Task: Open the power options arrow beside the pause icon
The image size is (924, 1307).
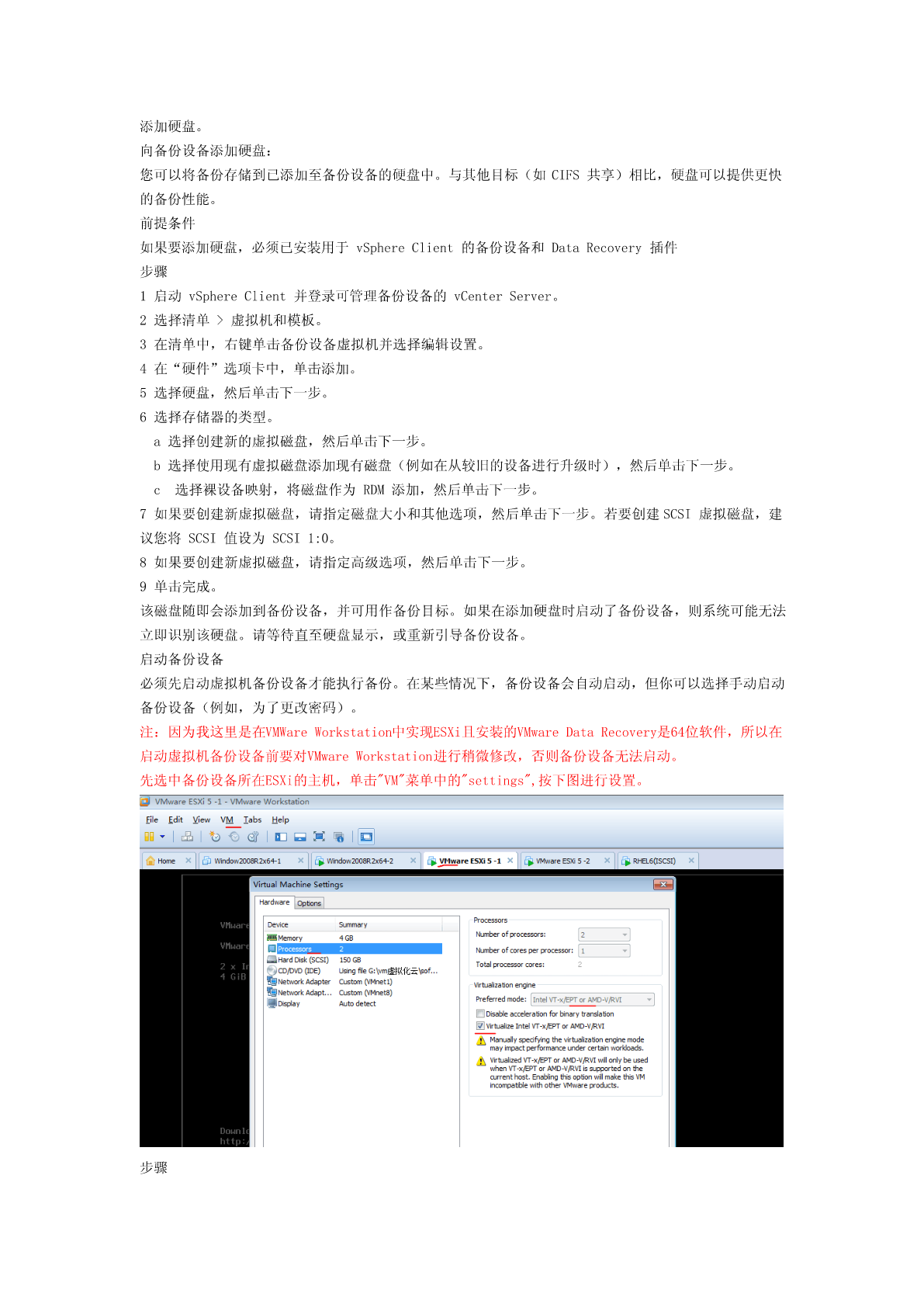Action: (x=162, y=837)
